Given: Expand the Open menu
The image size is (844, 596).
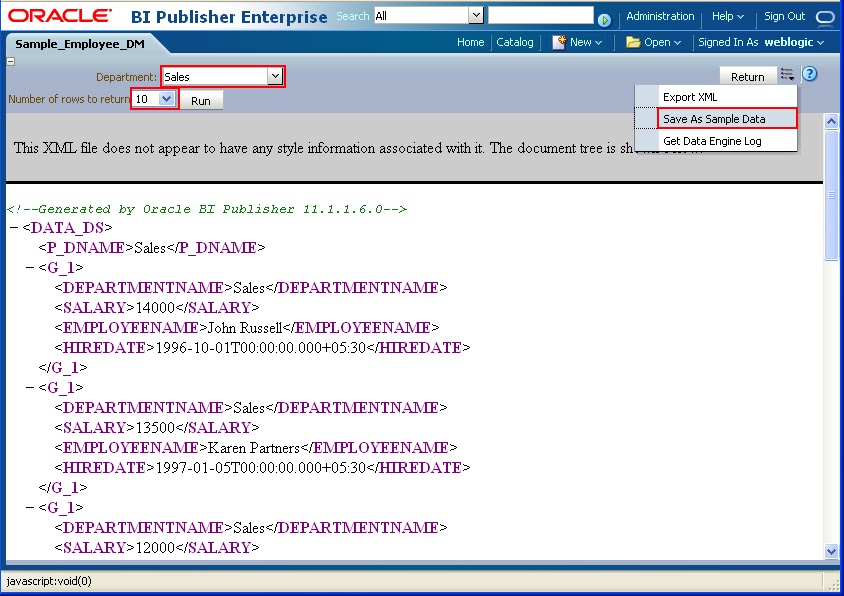Looking at the screenshot, I should pyautogui.click(x=663, y=42).
